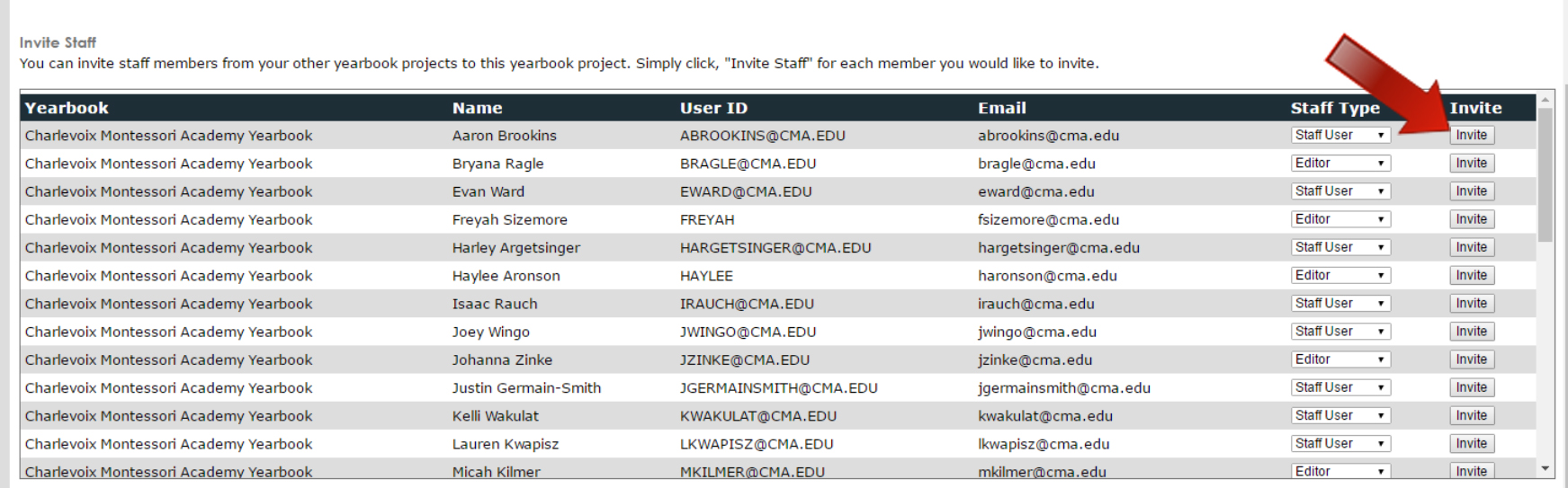This screenshot has height=488, width=1568.
Task: Open Editor dropdown for Micah Kilmer
Action: [x=1340, y=471]
